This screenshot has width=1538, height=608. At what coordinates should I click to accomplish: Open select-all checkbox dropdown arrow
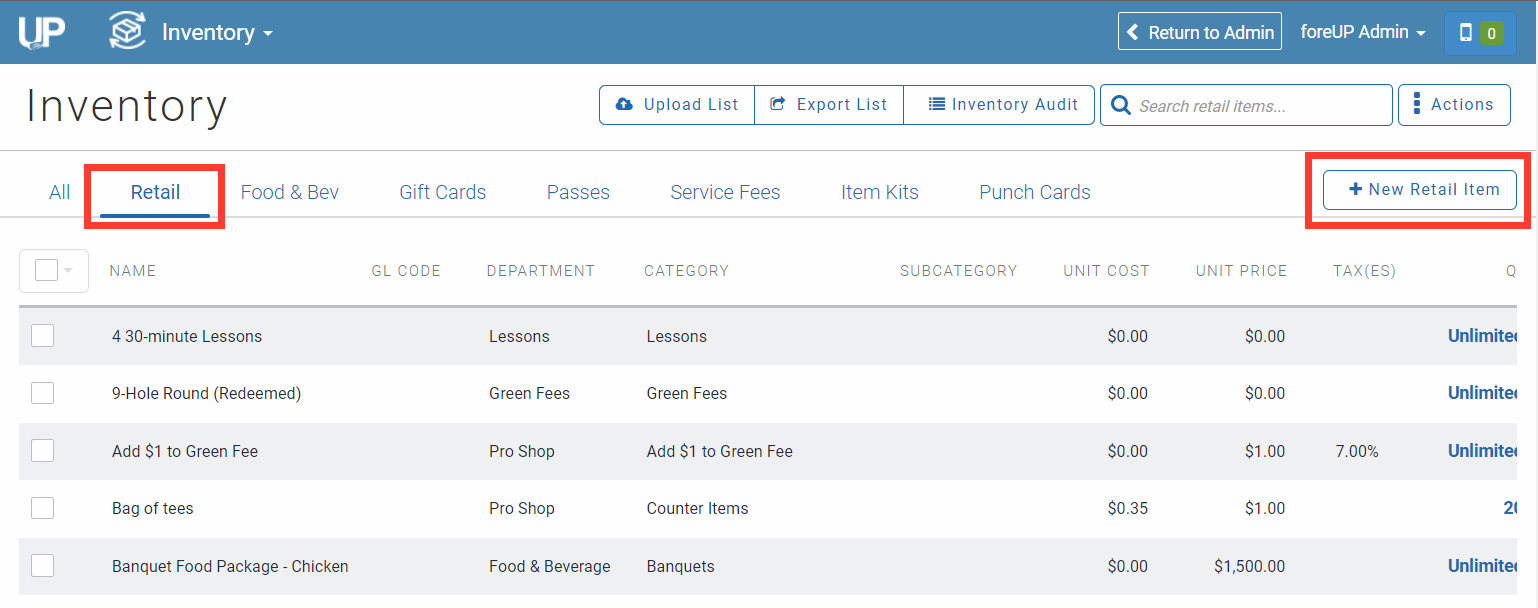[69, 271]
